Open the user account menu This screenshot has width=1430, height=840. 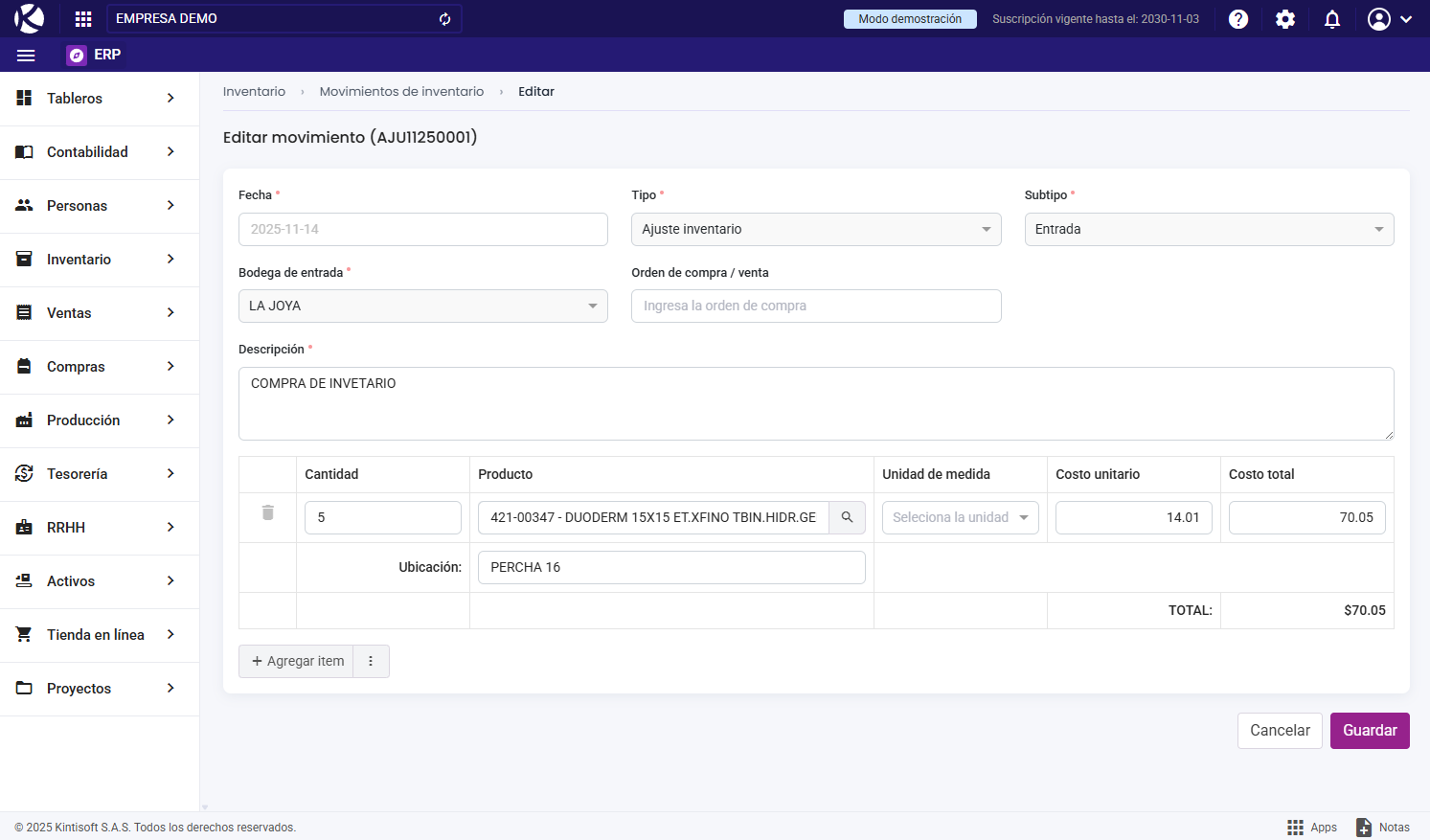pos(1389,19)
